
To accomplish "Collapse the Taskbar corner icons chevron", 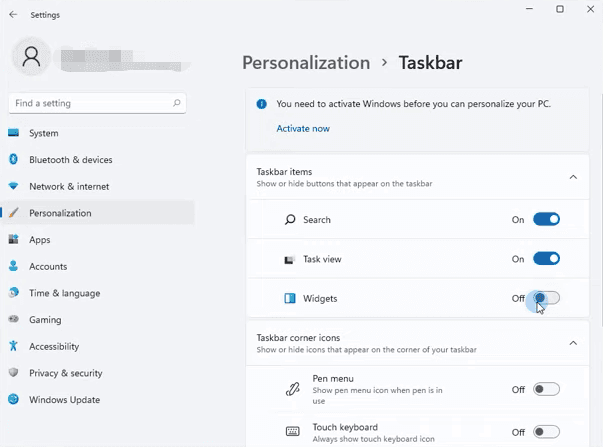I will click(573, 343).
